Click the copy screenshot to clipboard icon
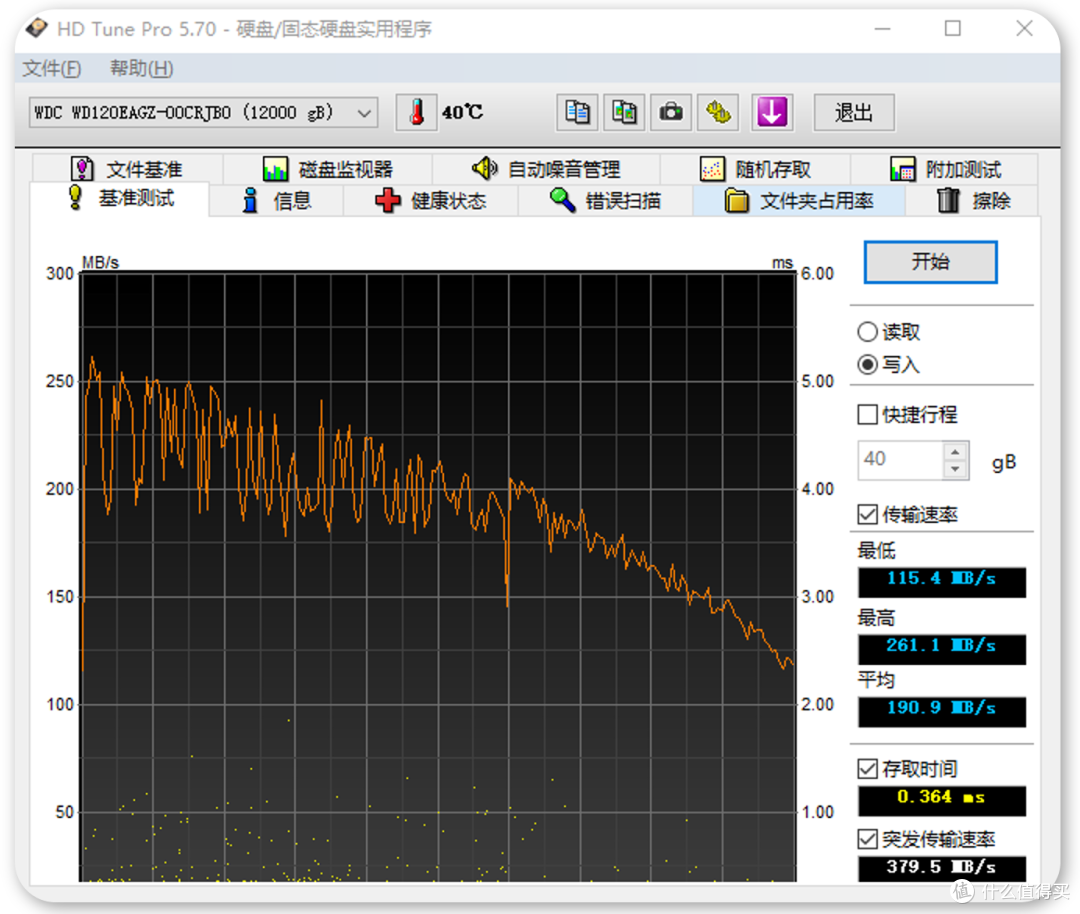Image resolution: width=1080 pixels, height=914 pixels. click(x=623, y=112)
